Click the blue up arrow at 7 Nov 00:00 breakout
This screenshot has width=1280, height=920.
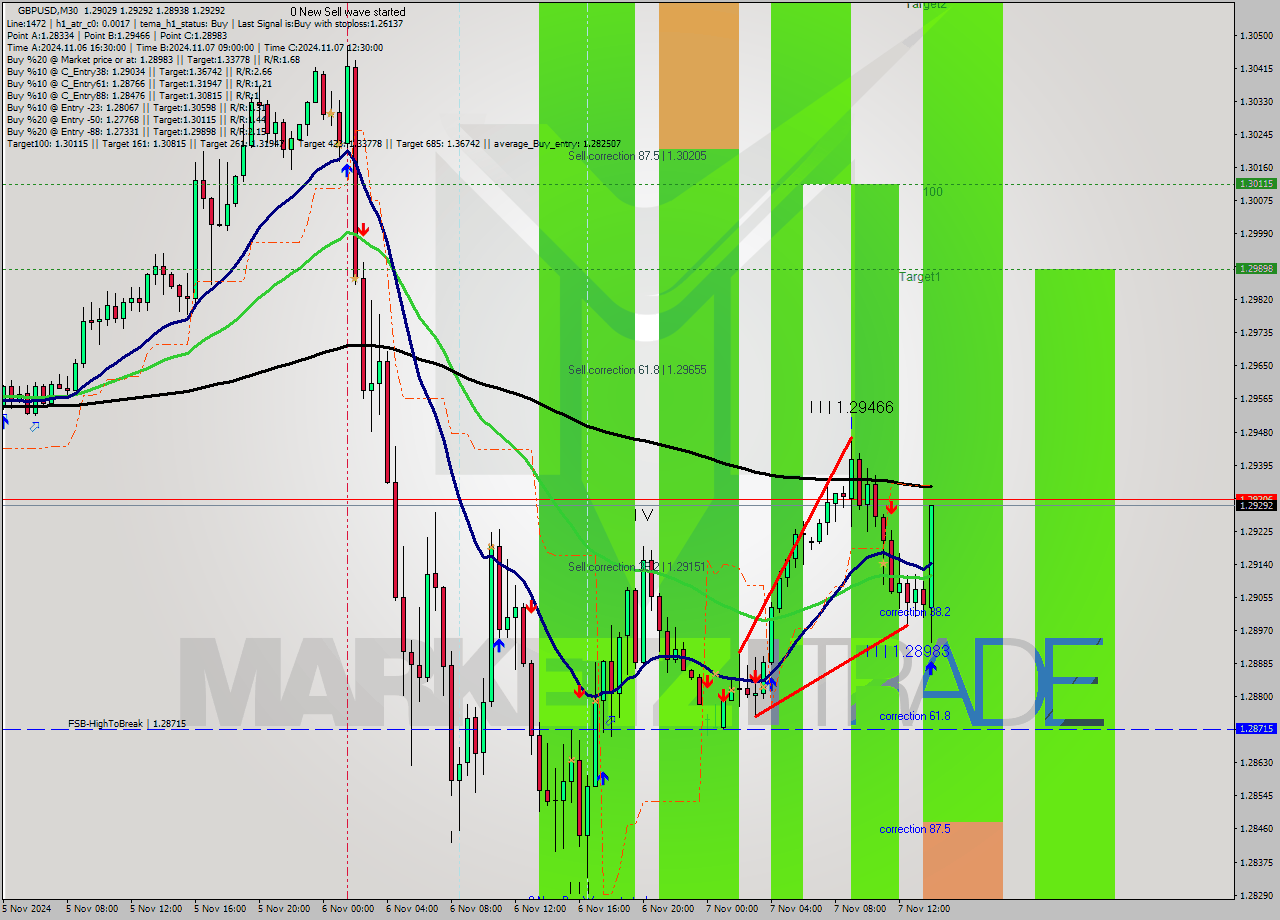click(x=770, y=683)
